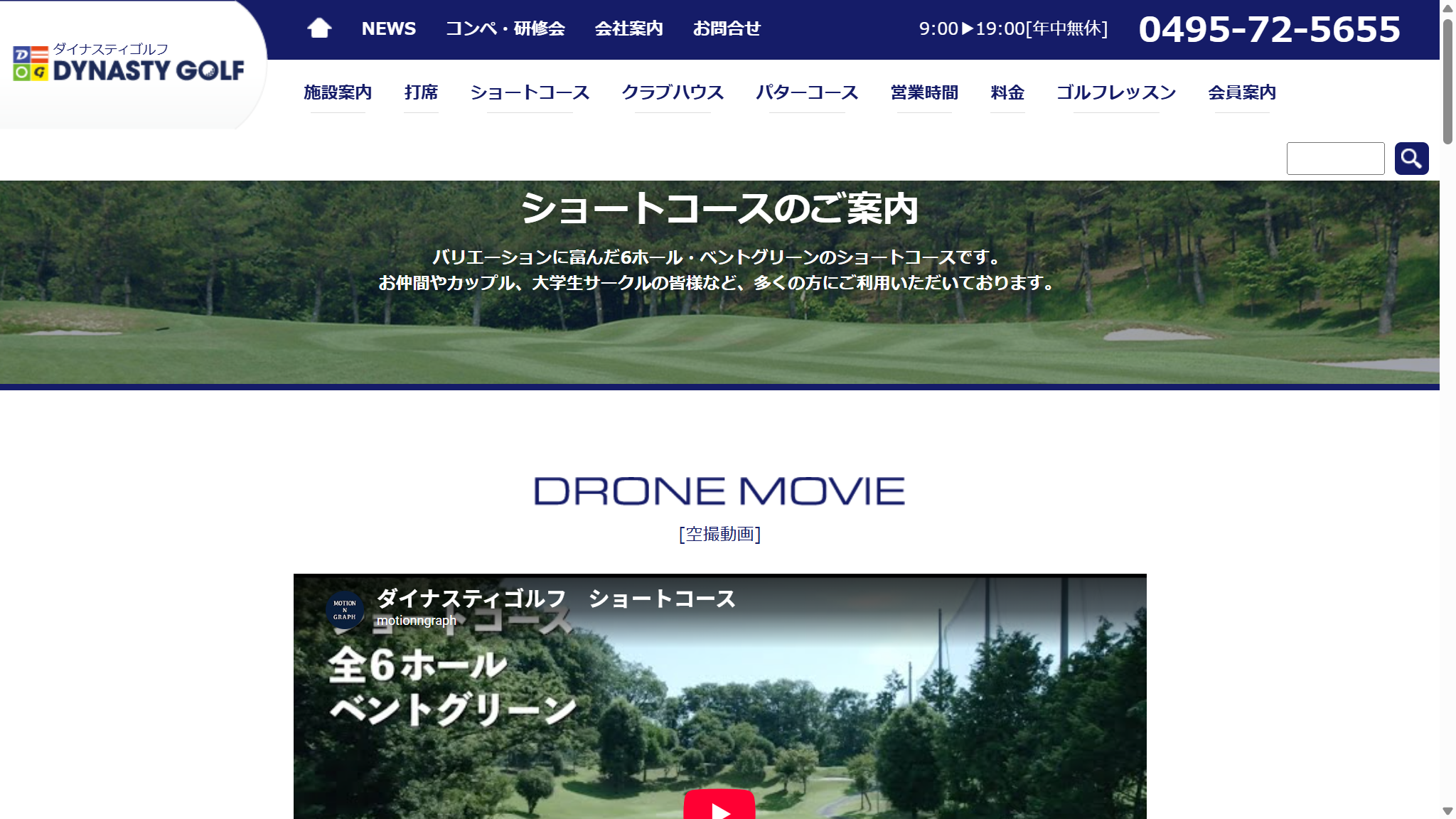Click the motionngraph channel avatar

point(345,610)
